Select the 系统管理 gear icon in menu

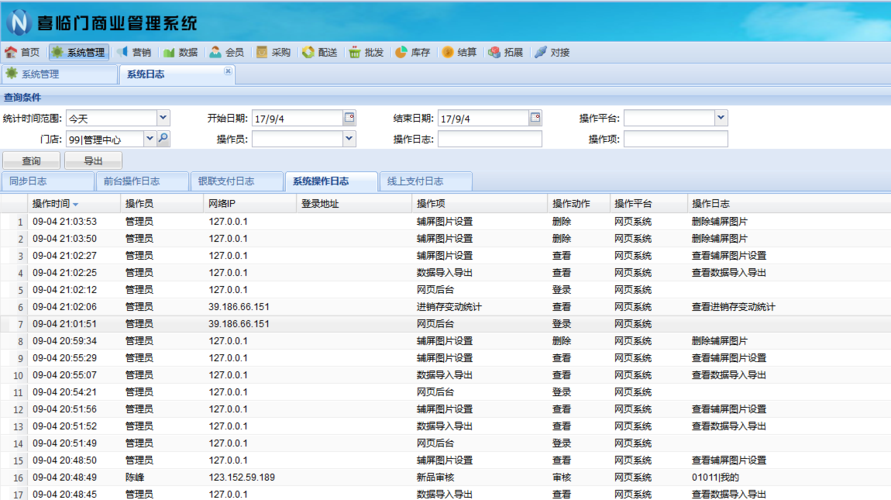tap(57, 52)
